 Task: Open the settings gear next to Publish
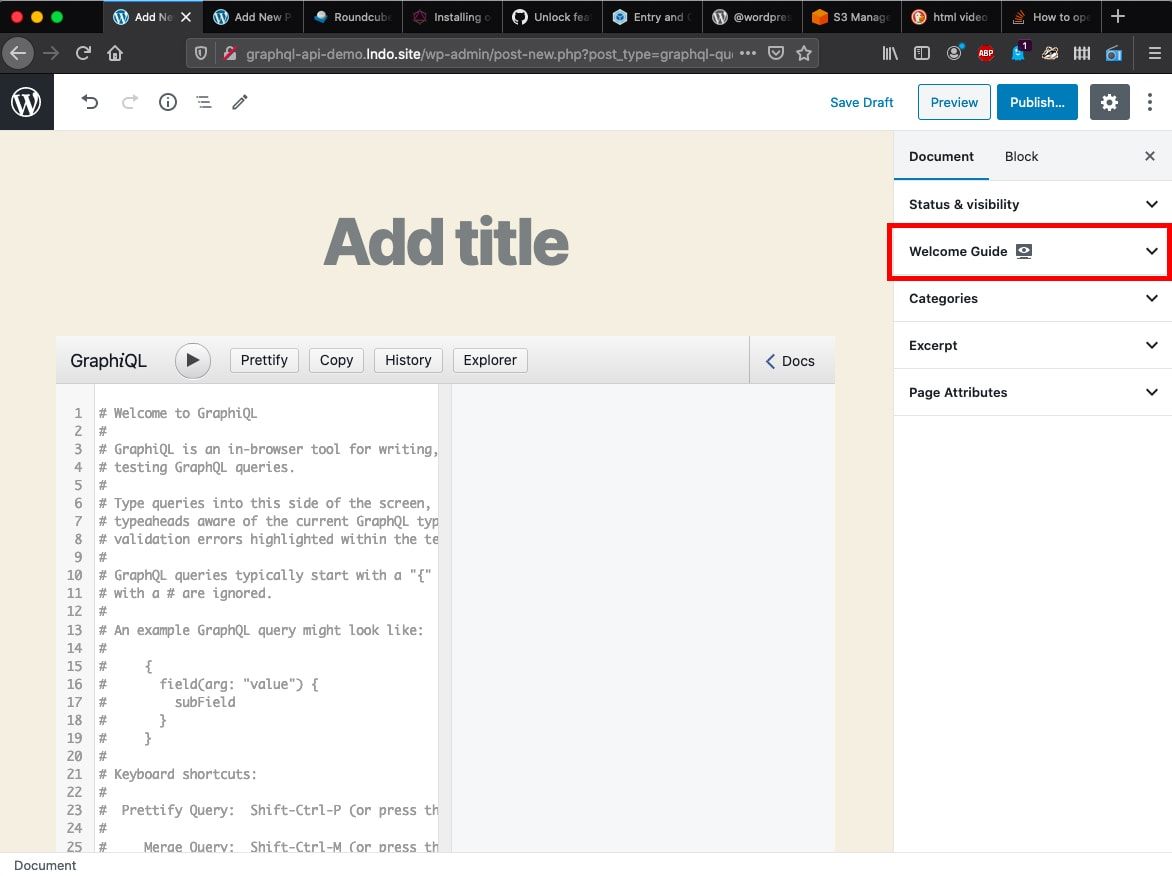pyautogui.click(x=1109, y=101)
